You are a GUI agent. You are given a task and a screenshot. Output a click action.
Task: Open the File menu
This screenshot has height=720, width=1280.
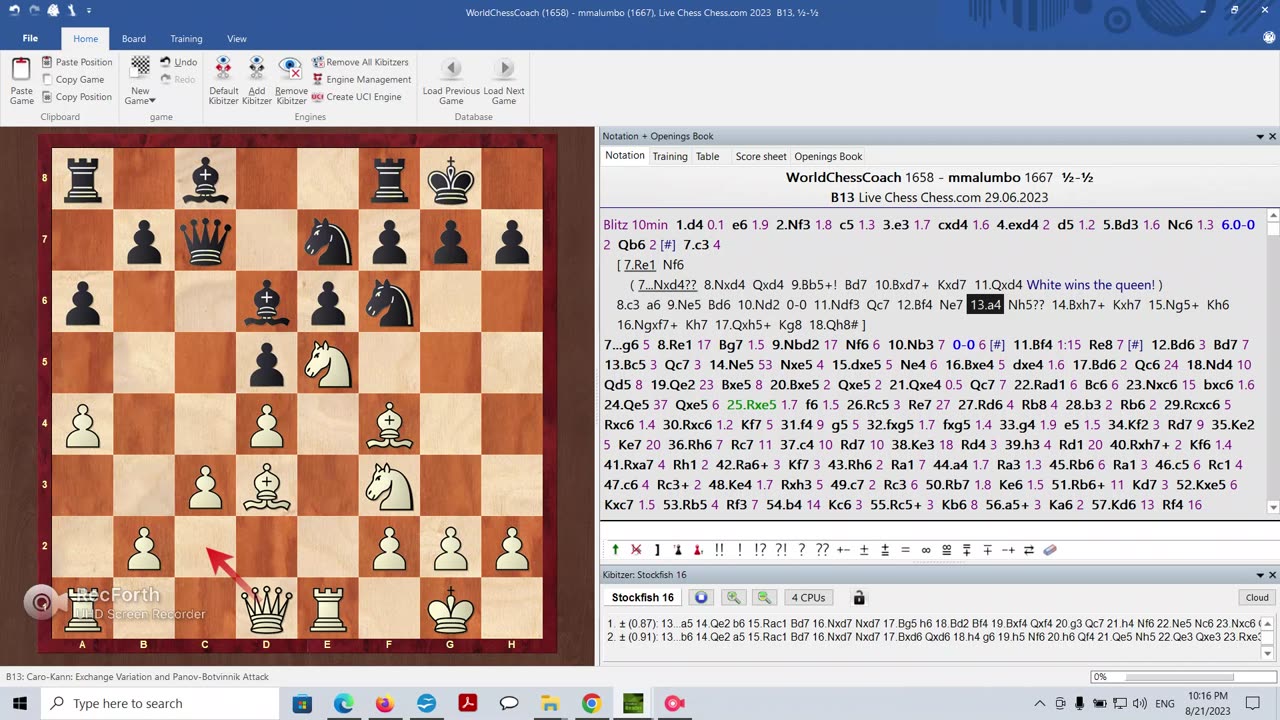[30, 39]
